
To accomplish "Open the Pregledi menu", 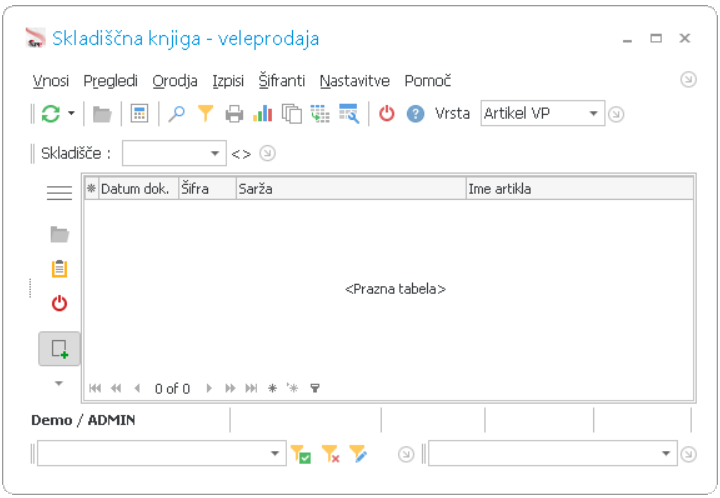I will [x=110, y=81].
